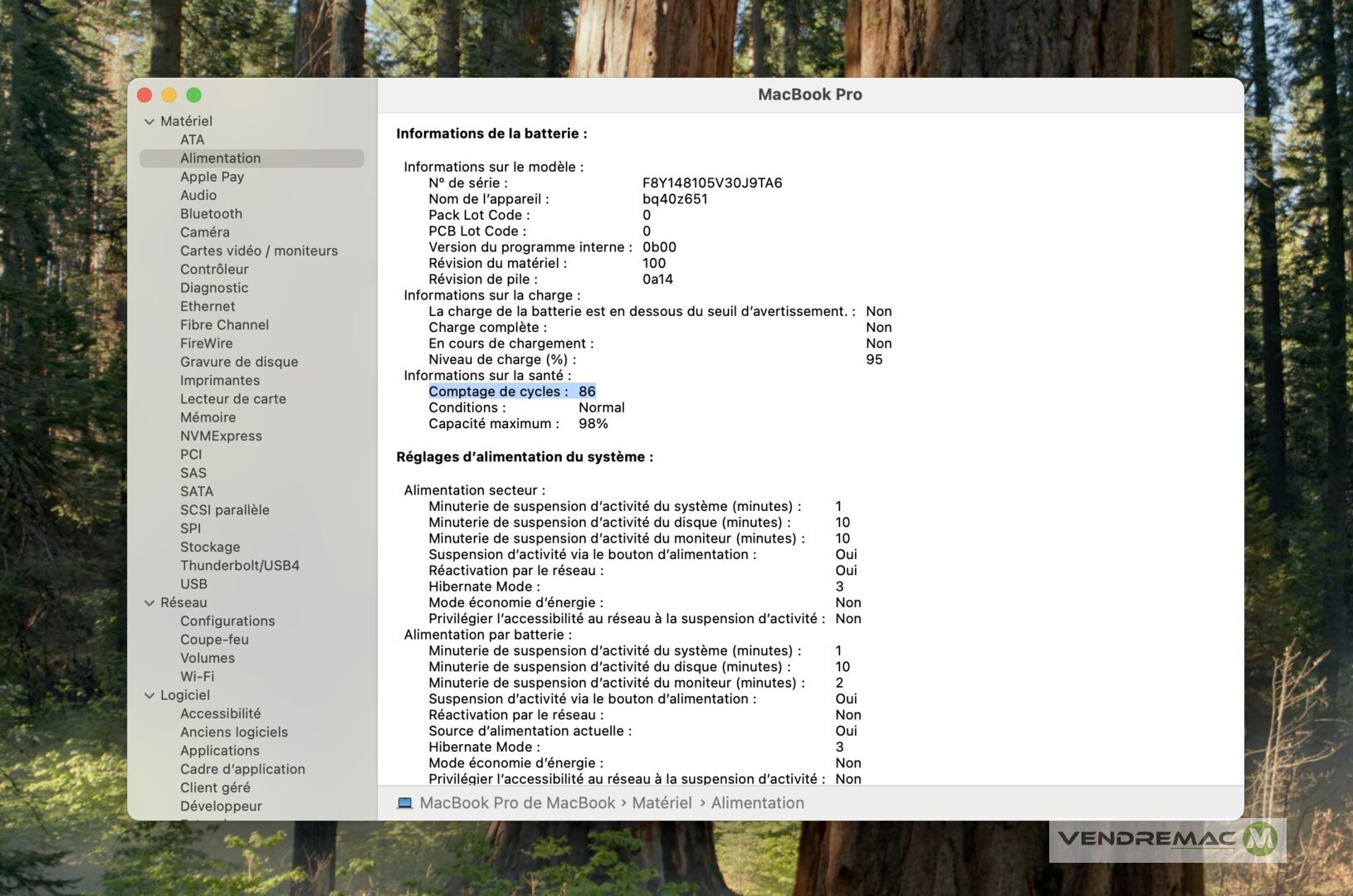Click the serial number value F8Y148105V30J9TA6
This screenshot has height=896, width=1353.
[x=711, y=183]
